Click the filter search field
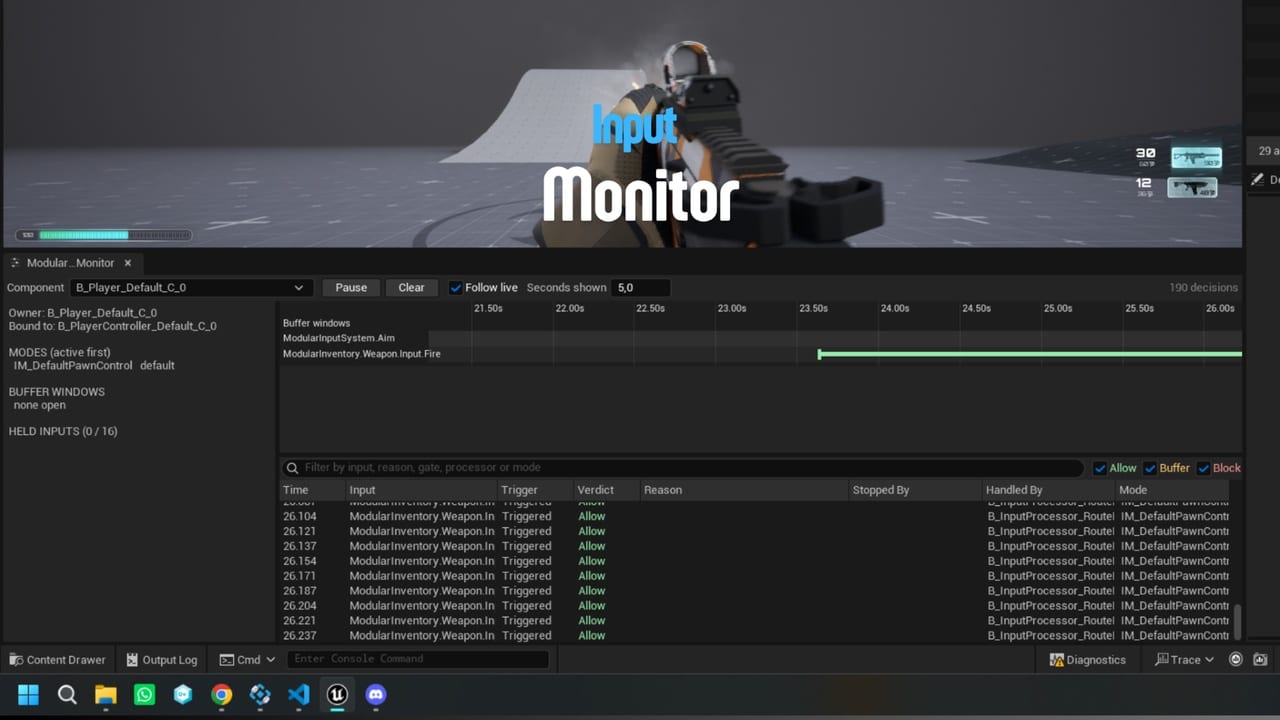Image resolution: width=1280 pixels, height=720 pixels. 682,468
